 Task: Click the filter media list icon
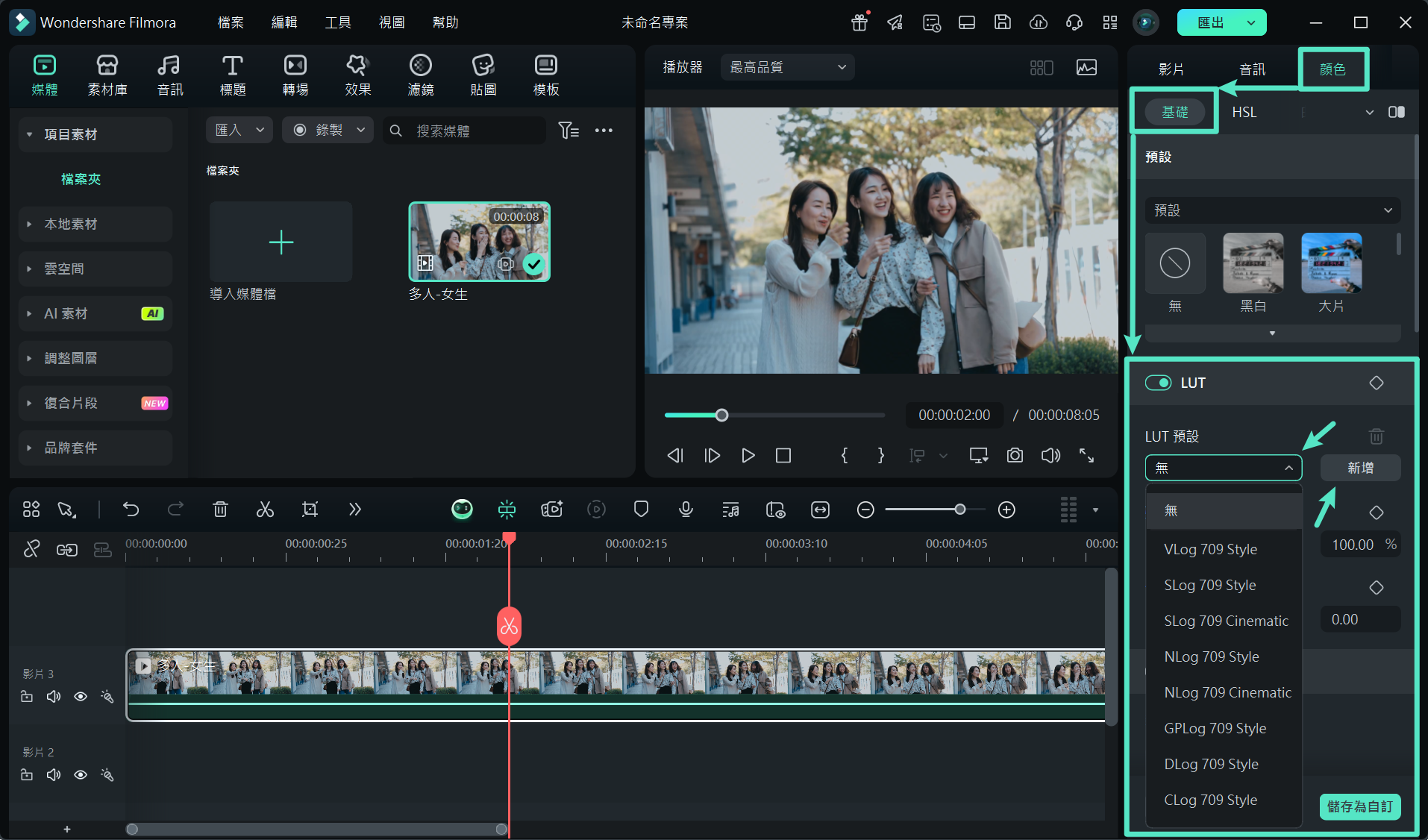click(x=569, y=131)
